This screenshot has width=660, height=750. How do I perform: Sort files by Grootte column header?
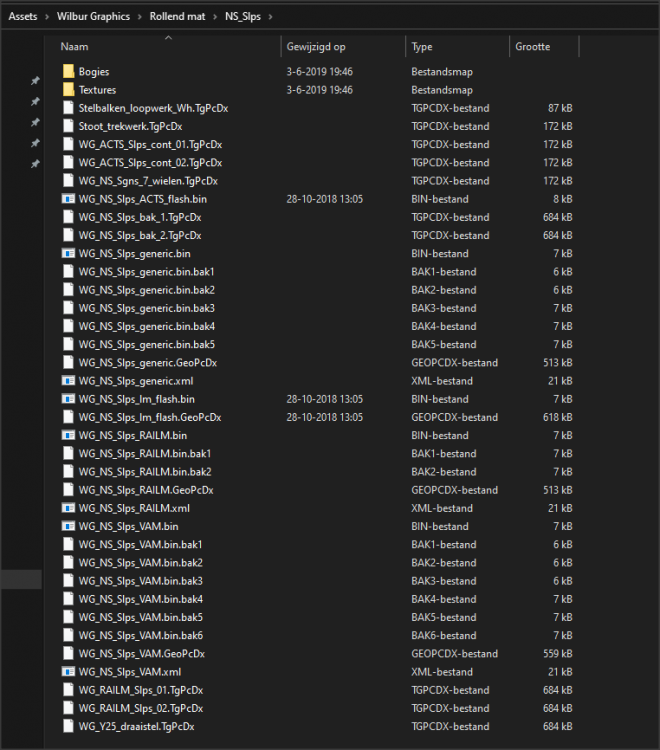click(532, 47)
